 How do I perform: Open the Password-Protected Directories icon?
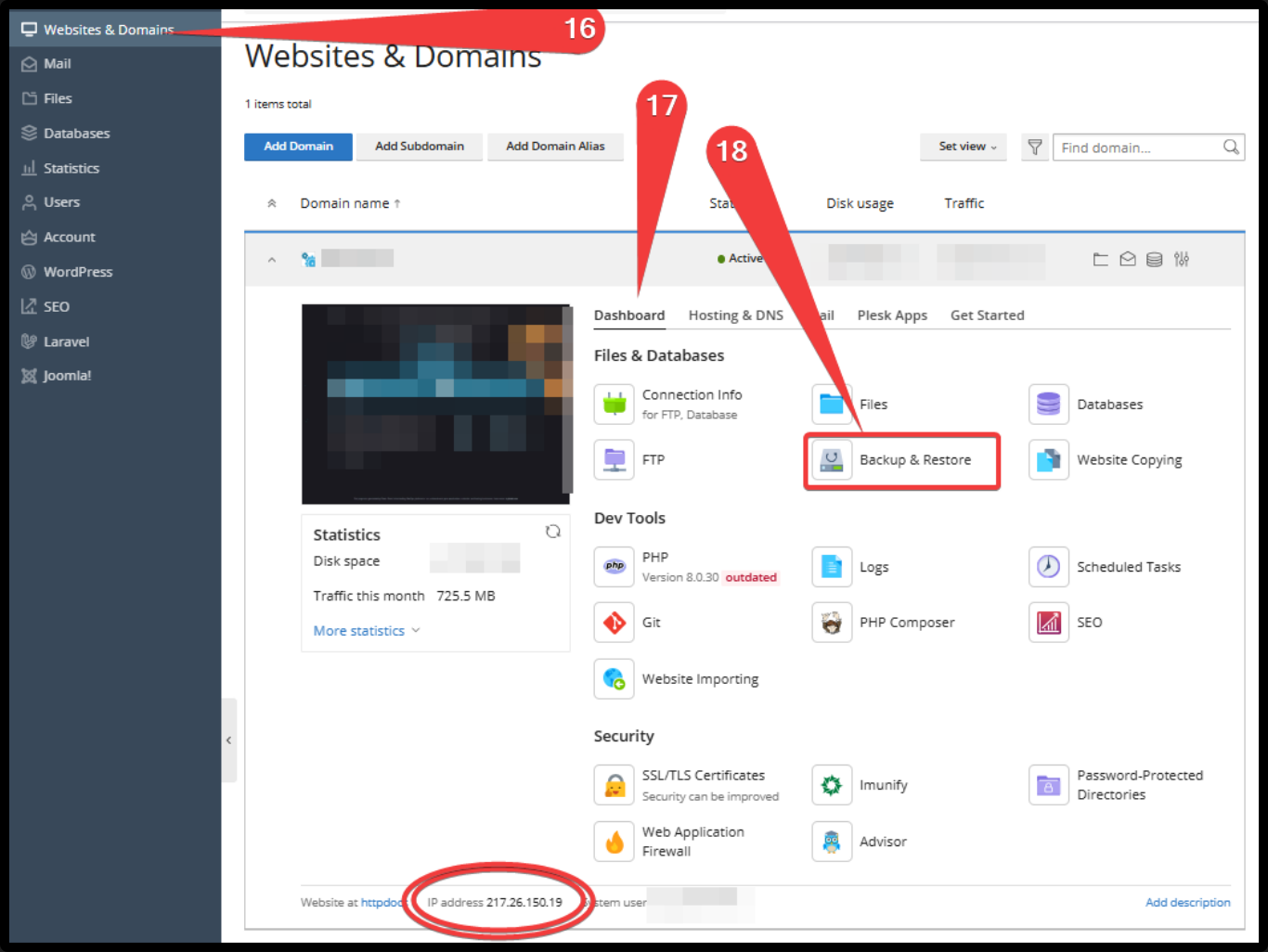pos(1049,785)
